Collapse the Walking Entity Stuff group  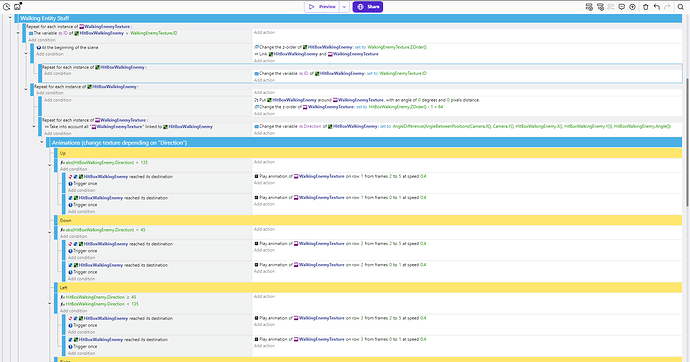point(10,18)
